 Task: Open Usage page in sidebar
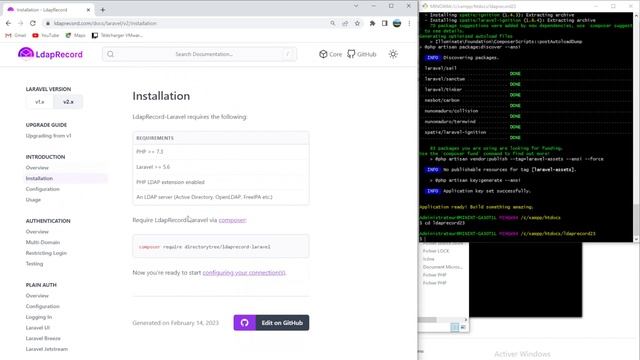pos(33,200)
